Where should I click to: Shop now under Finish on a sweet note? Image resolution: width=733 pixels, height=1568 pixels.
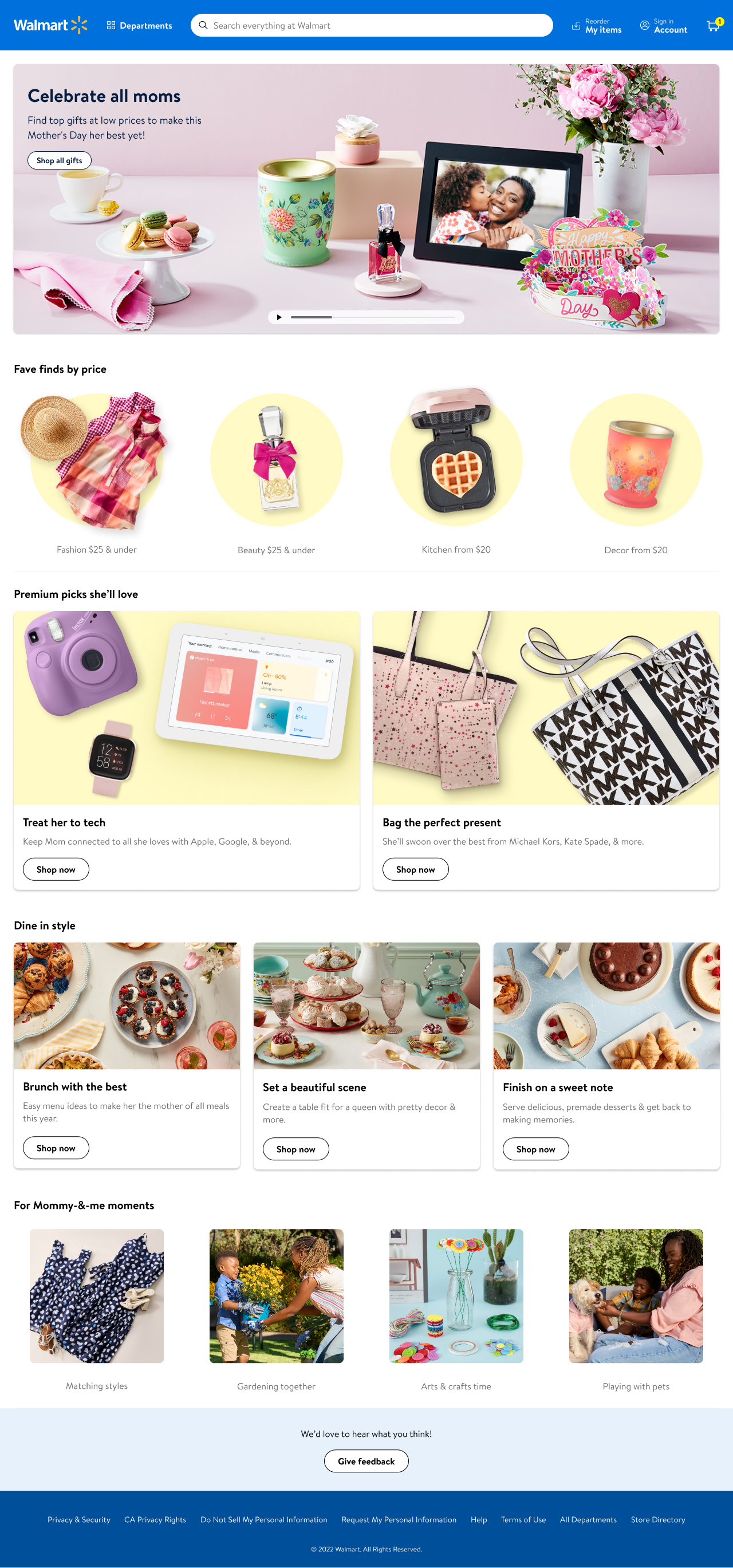point(535,1149)
